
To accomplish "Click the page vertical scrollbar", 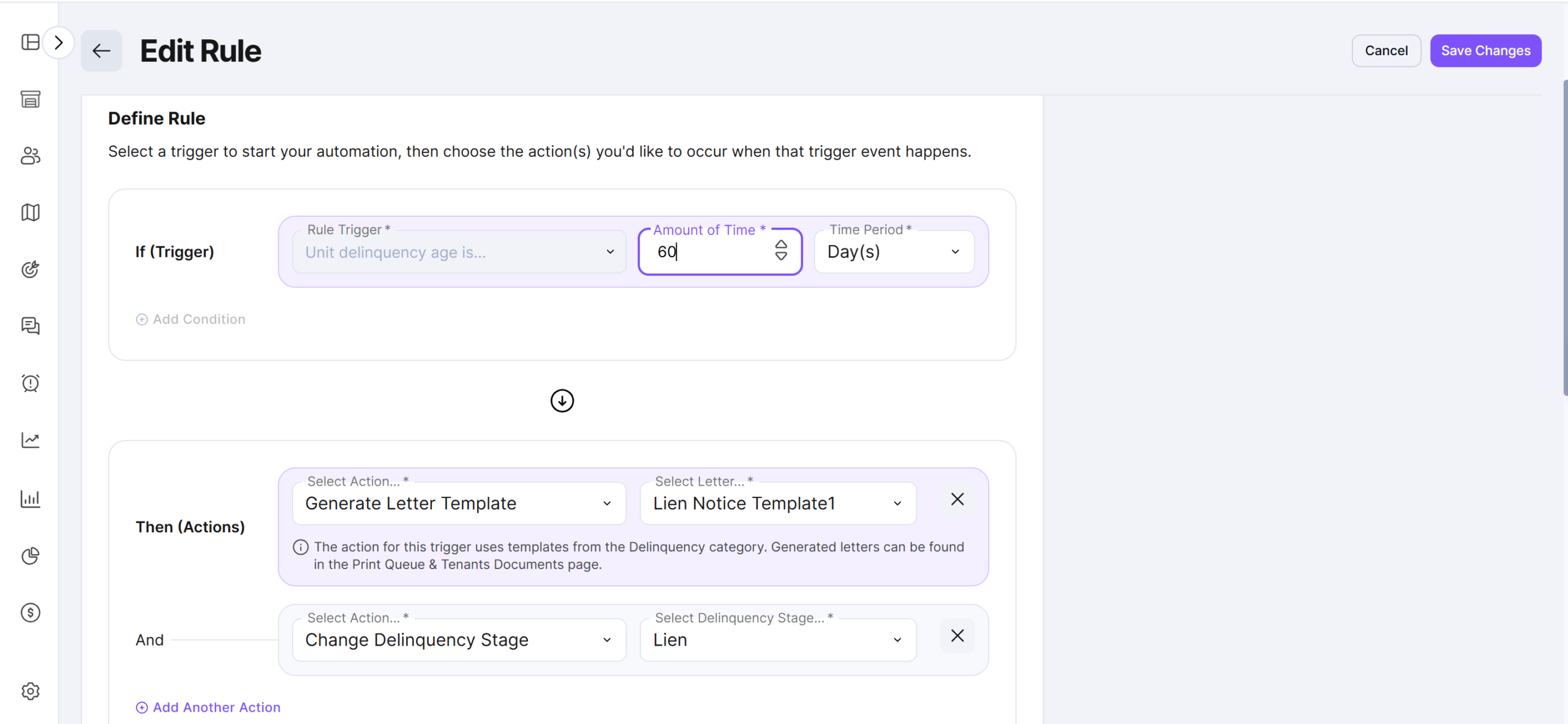I will click(1564, 238).
